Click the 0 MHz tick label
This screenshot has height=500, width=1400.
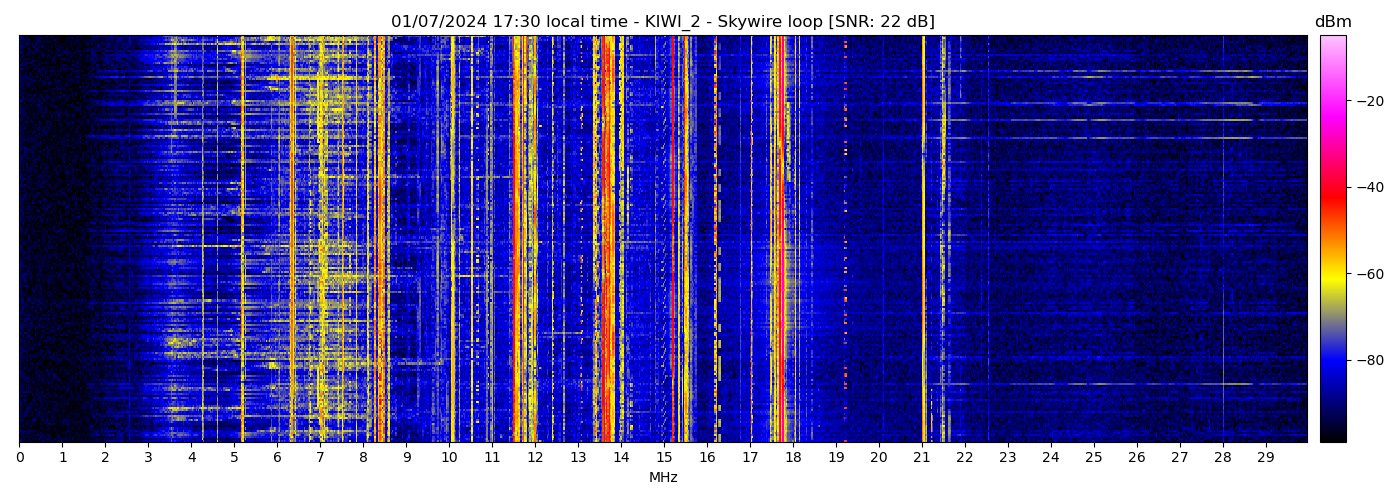tap(19, 458)
